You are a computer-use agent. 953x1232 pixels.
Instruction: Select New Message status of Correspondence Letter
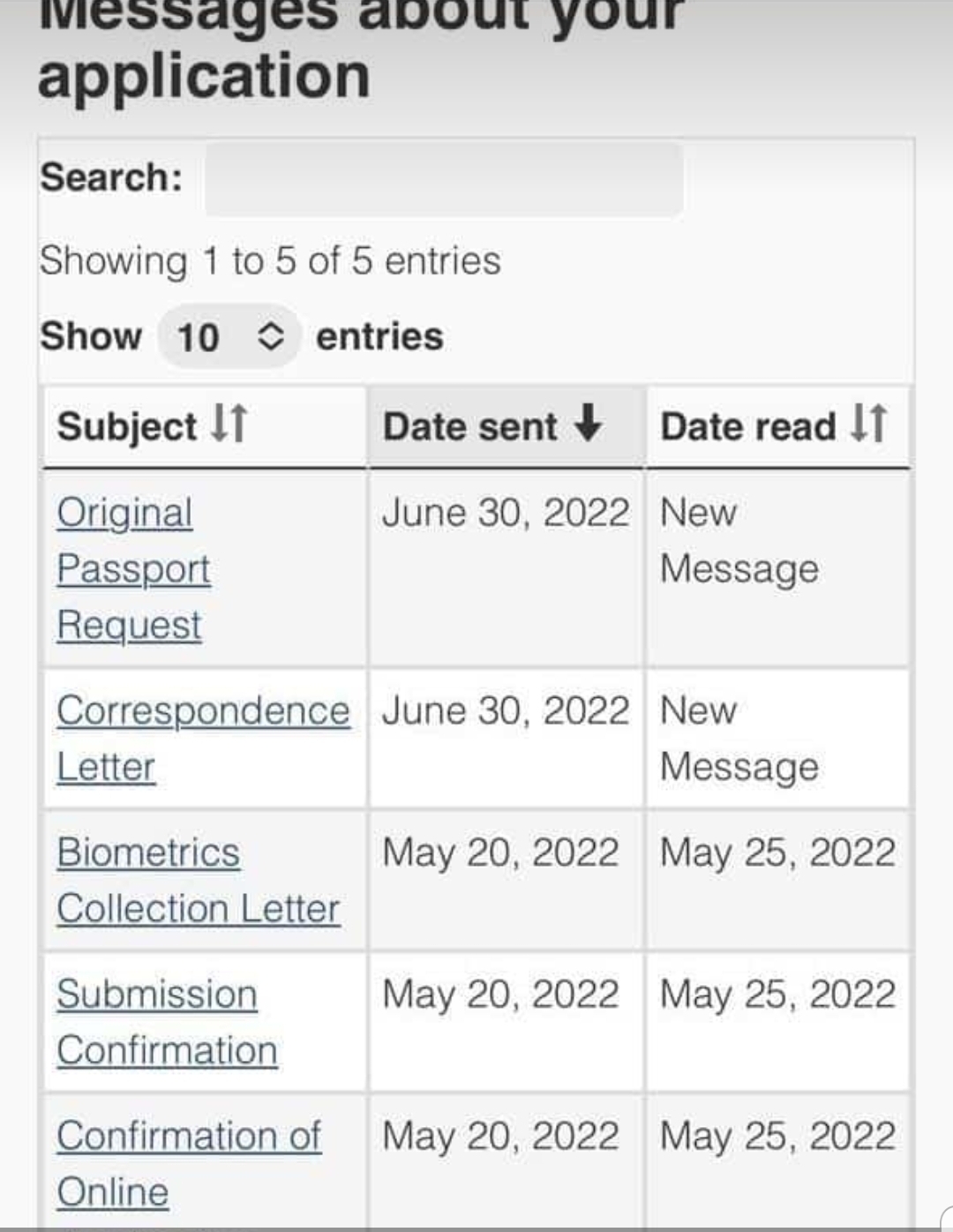(739, 739)
